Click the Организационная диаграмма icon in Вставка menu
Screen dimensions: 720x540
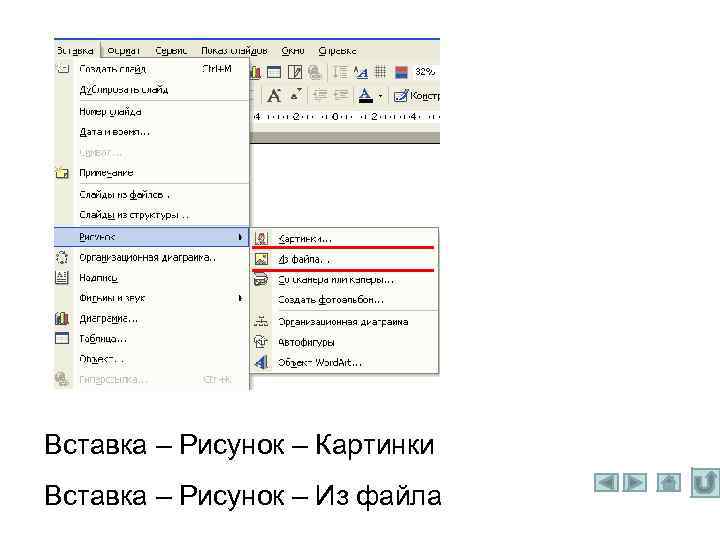pos(62,257)
